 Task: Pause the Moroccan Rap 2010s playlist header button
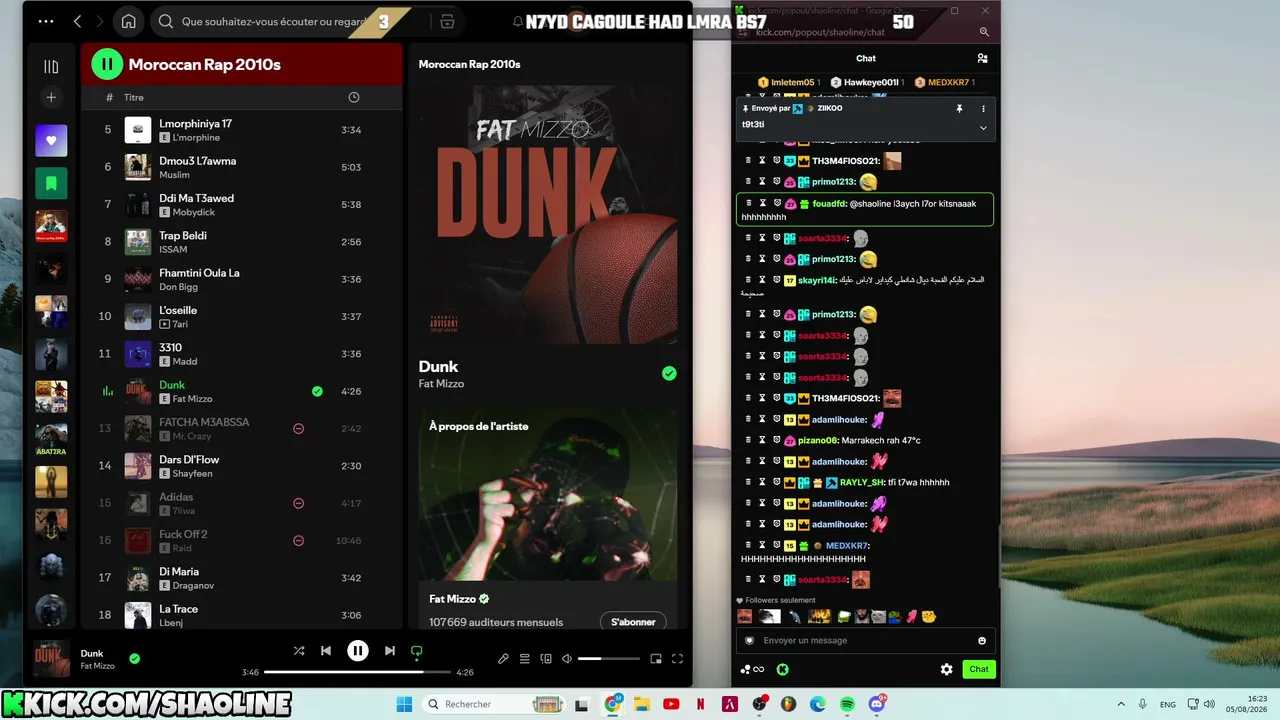(x=107, y=64)
